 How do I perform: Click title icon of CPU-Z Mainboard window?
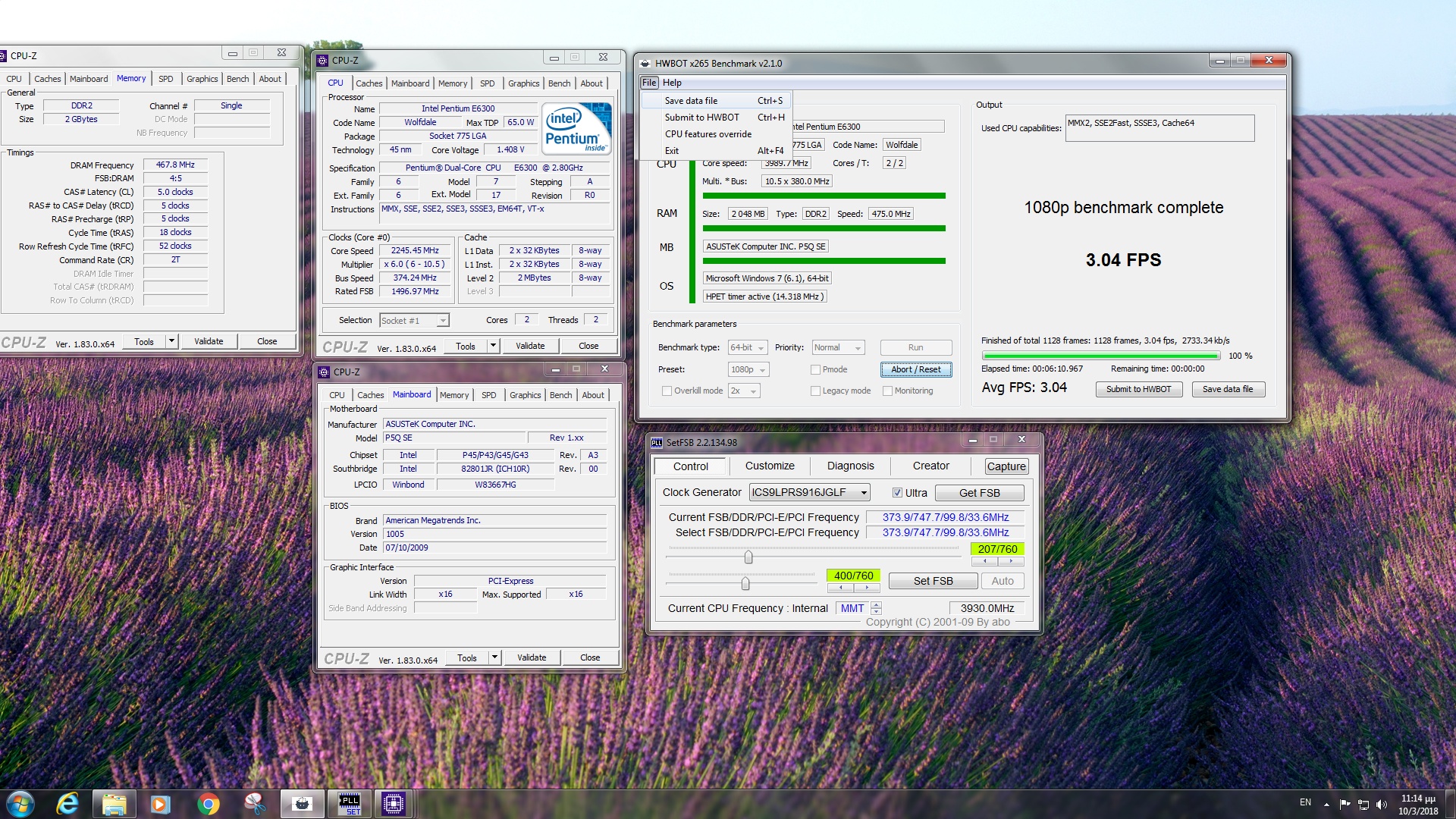click(x=324, y=372)
